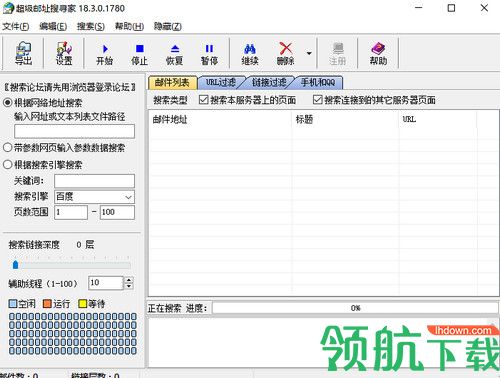Screen dimensions: 500x378
Task: Click the 标题 column header
Action: pos(346,119)
